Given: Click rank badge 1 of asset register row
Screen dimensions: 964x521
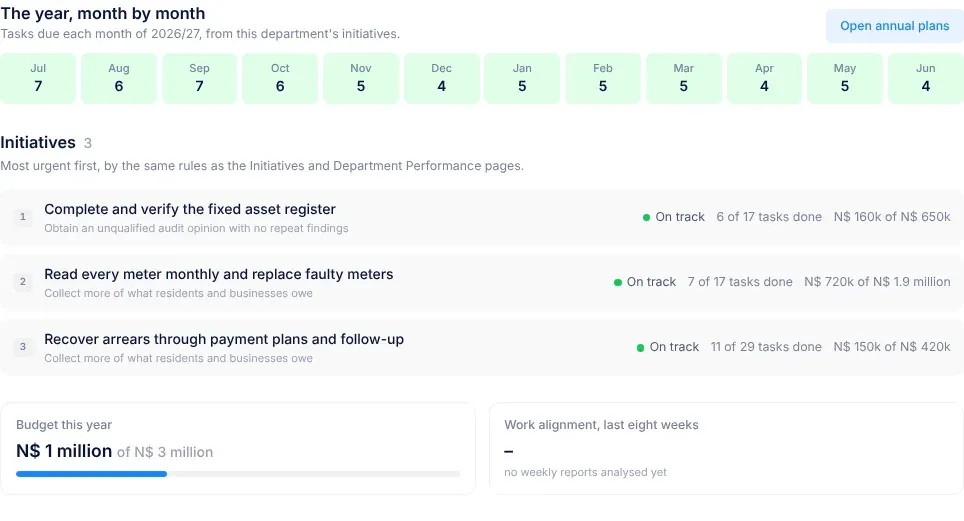Looking at the screenshot, I should [x=23, y=217].
